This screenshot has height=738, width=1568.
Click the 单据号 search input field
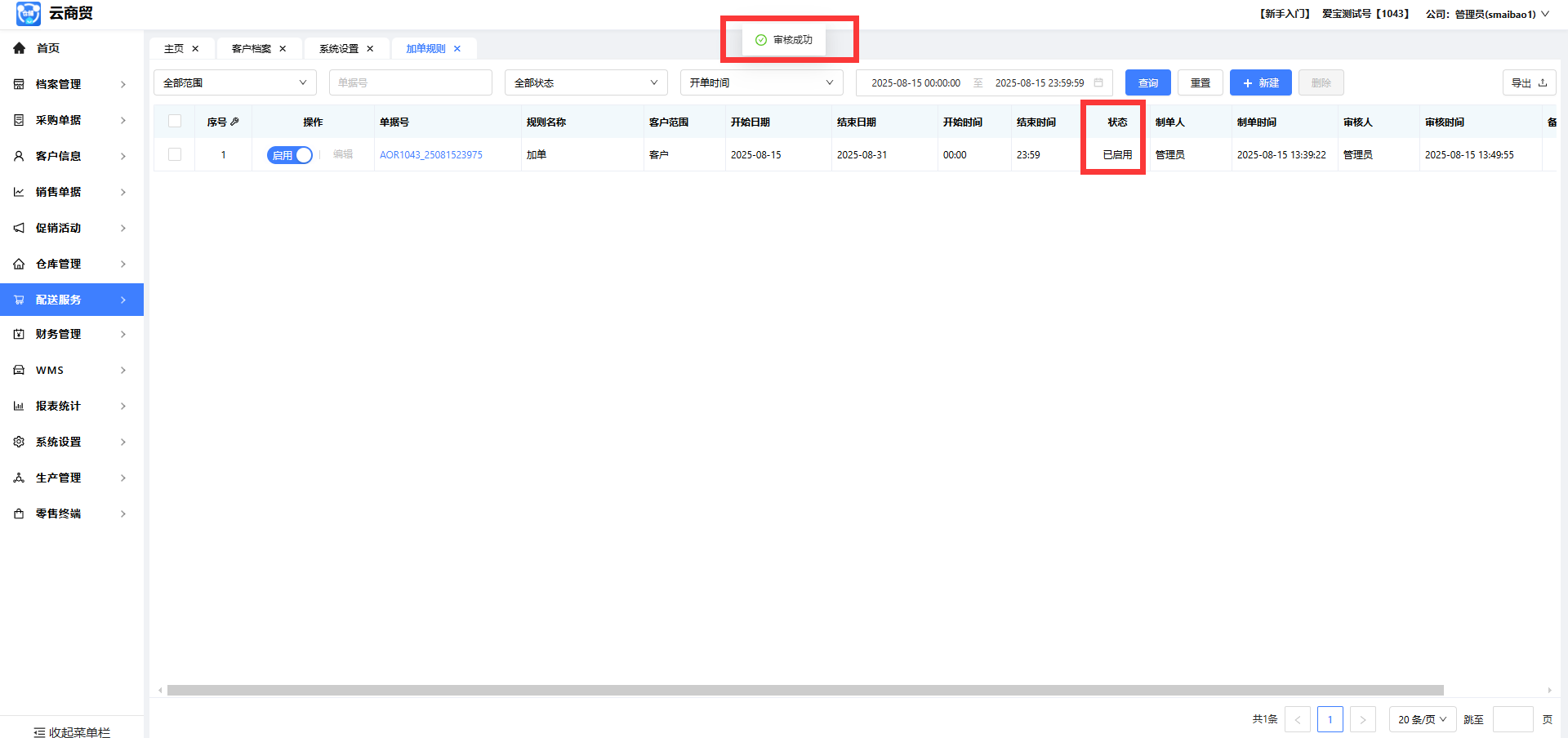pyautogui.click(x=410, y=82)
